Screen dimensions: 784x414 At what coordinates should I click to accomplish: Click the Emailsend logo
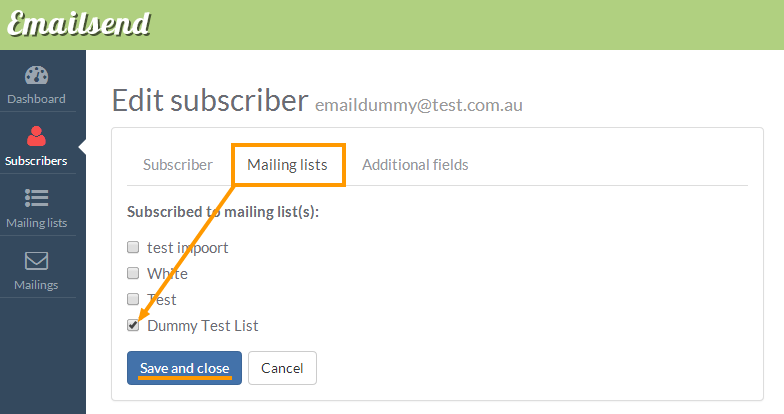78,24
